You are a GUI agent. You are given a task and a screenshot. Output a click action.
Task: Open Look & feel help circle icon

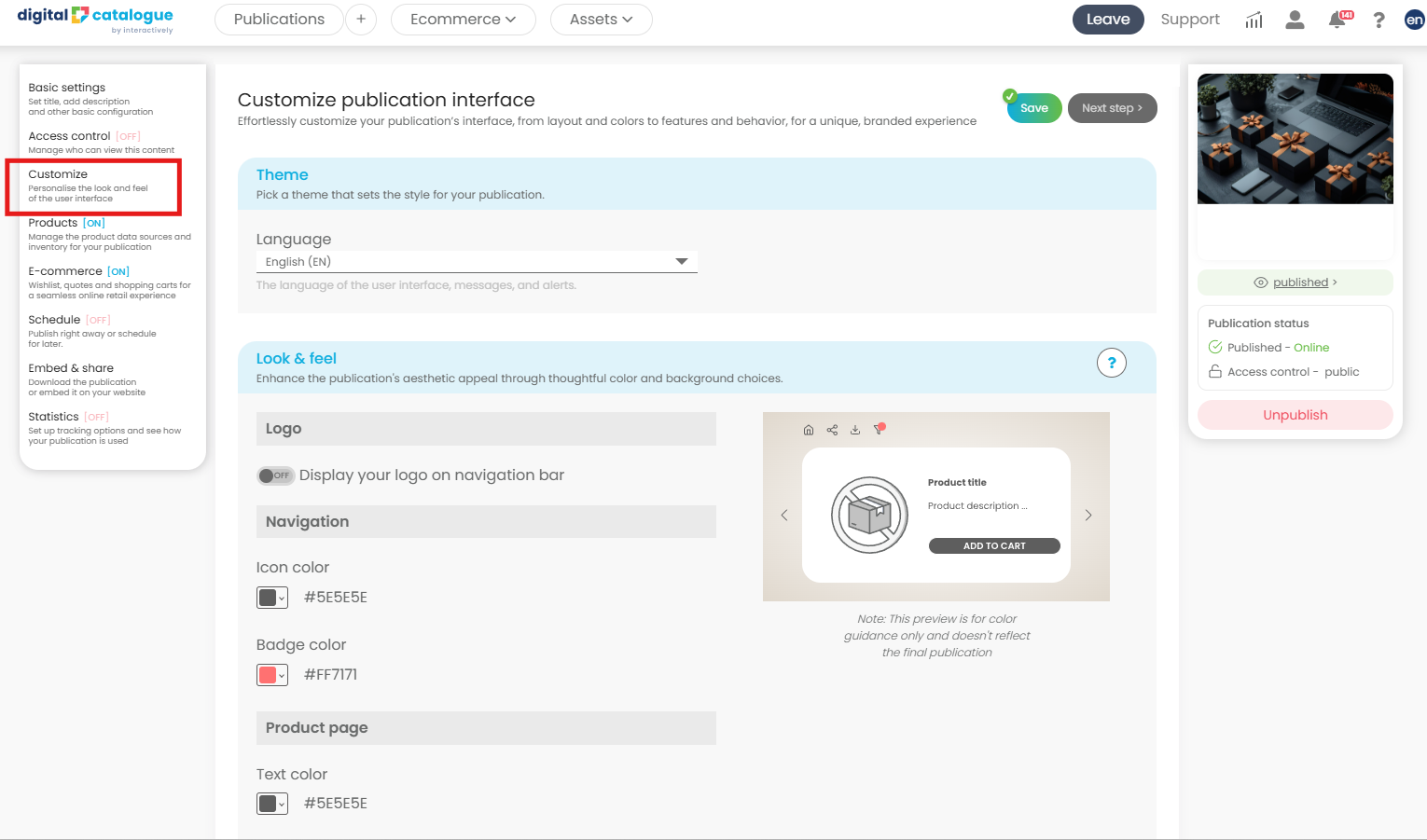click(1111, 363)
